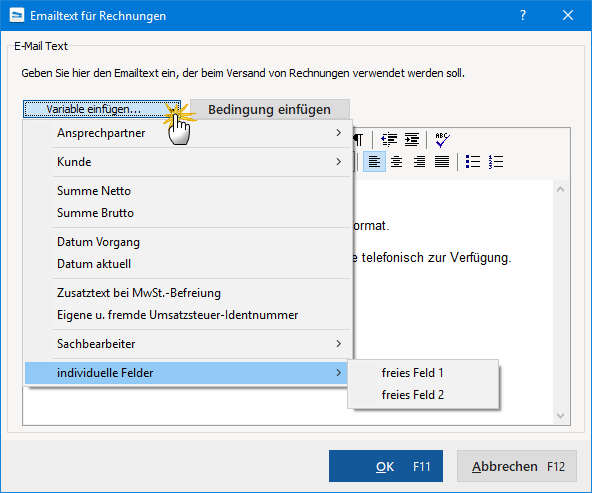592x493 pixels.
Task: Expand the Sachbearbeiter submenu
Action: click(188, 344)
